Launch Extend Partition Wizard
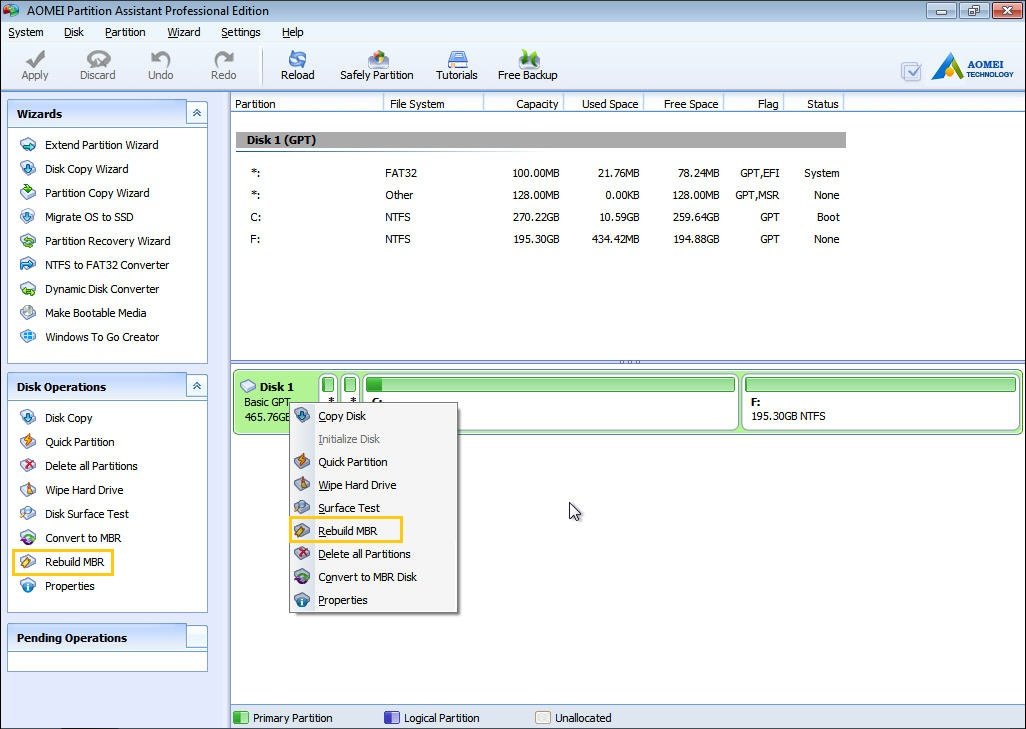Image resolution: width=1026 pixels, height=729 pixels. coord(89,145)
